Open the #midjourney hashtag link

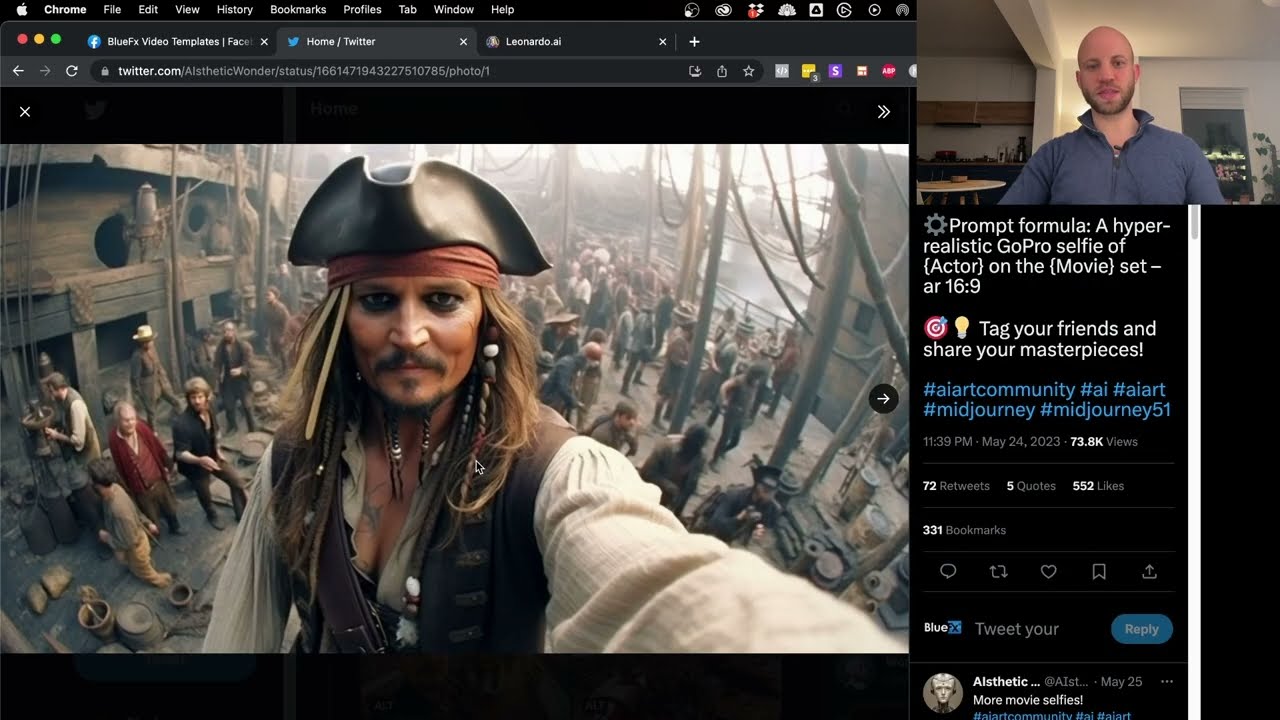[979, 410]
